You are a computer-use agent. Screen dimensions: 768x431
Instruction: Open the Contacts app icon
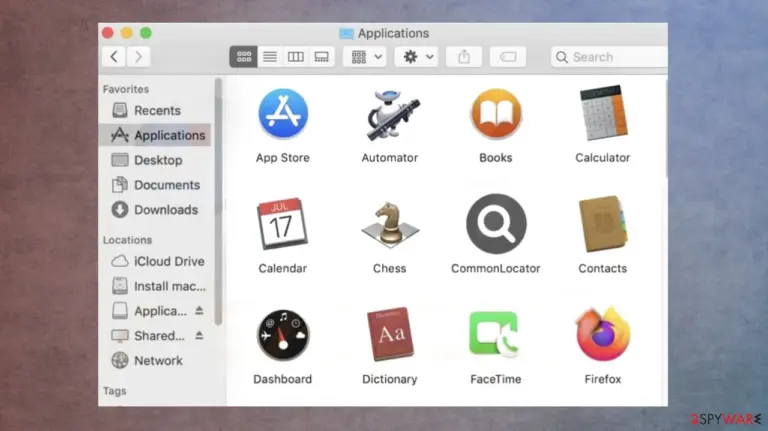(x=603, y=224)
